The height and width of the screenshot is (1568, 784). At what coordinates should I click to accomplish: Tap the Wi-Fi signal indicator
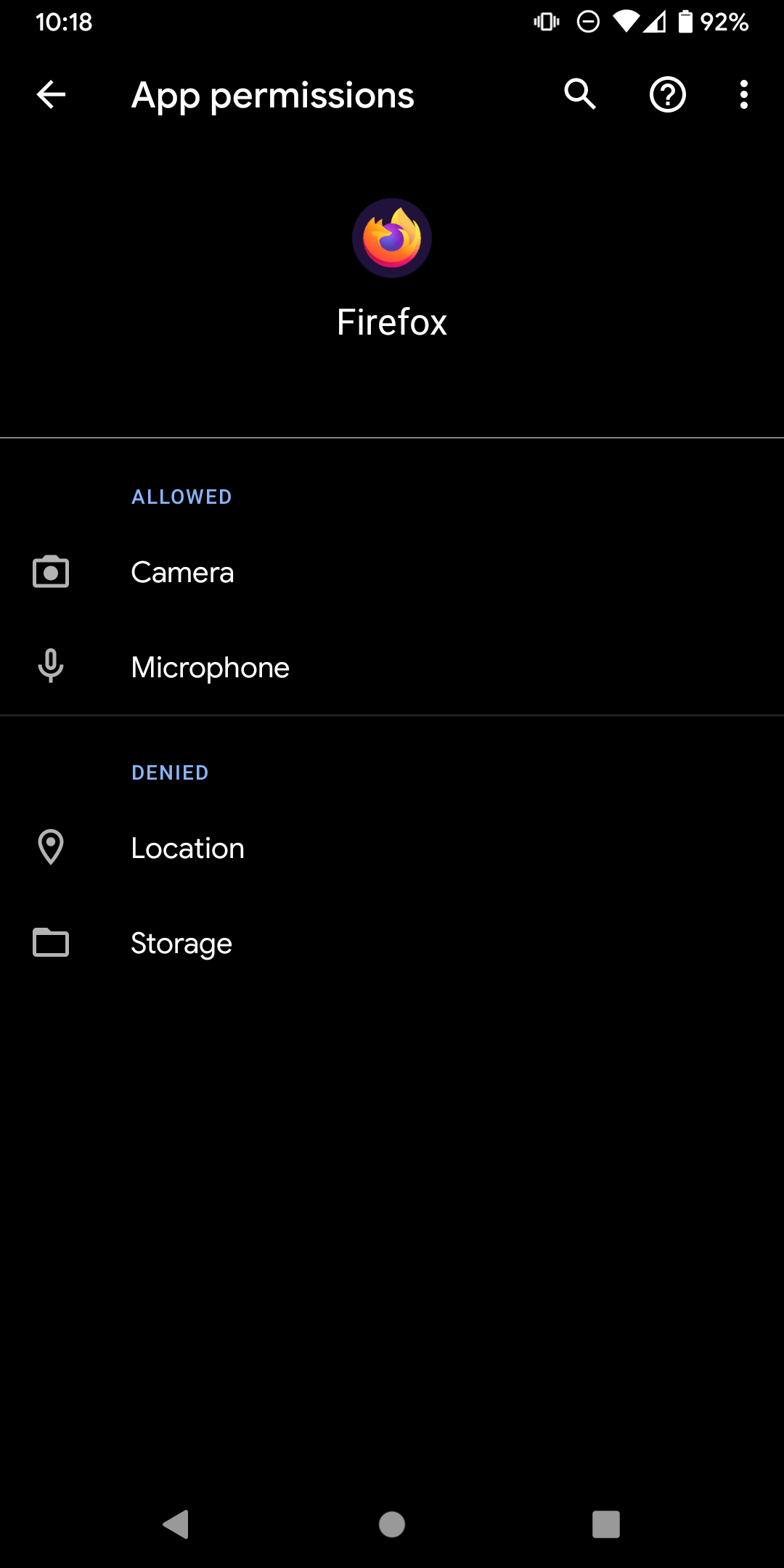point(626,22)
